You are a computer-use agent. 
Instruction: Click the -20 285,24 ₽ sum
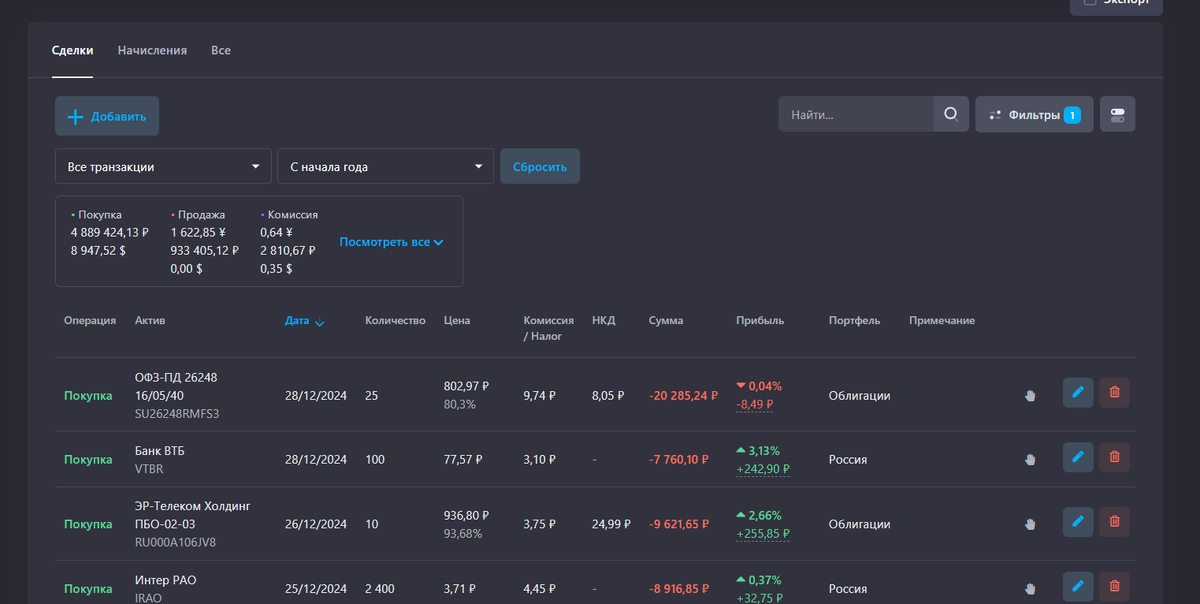point(683,395)
